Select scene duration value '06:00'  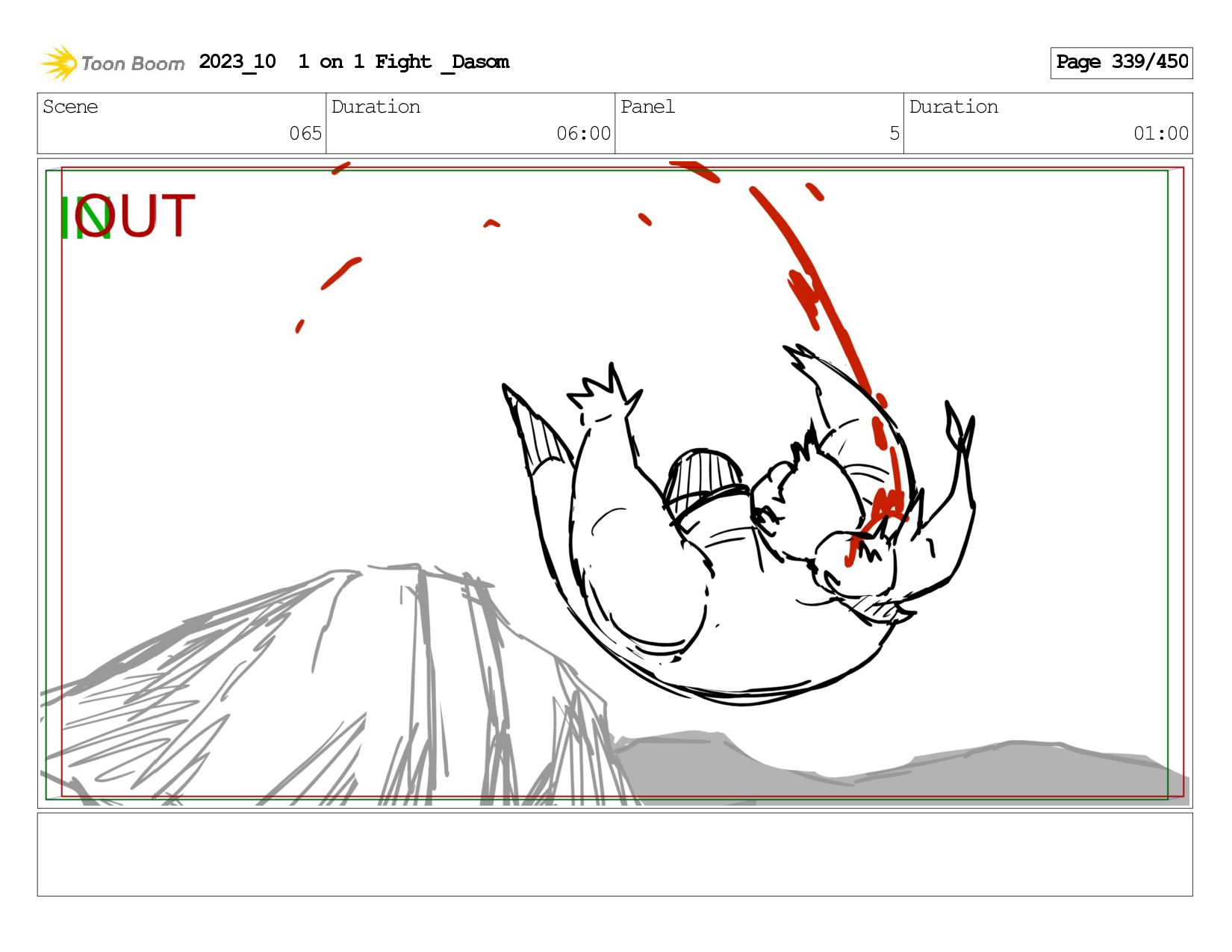(583, 134)
